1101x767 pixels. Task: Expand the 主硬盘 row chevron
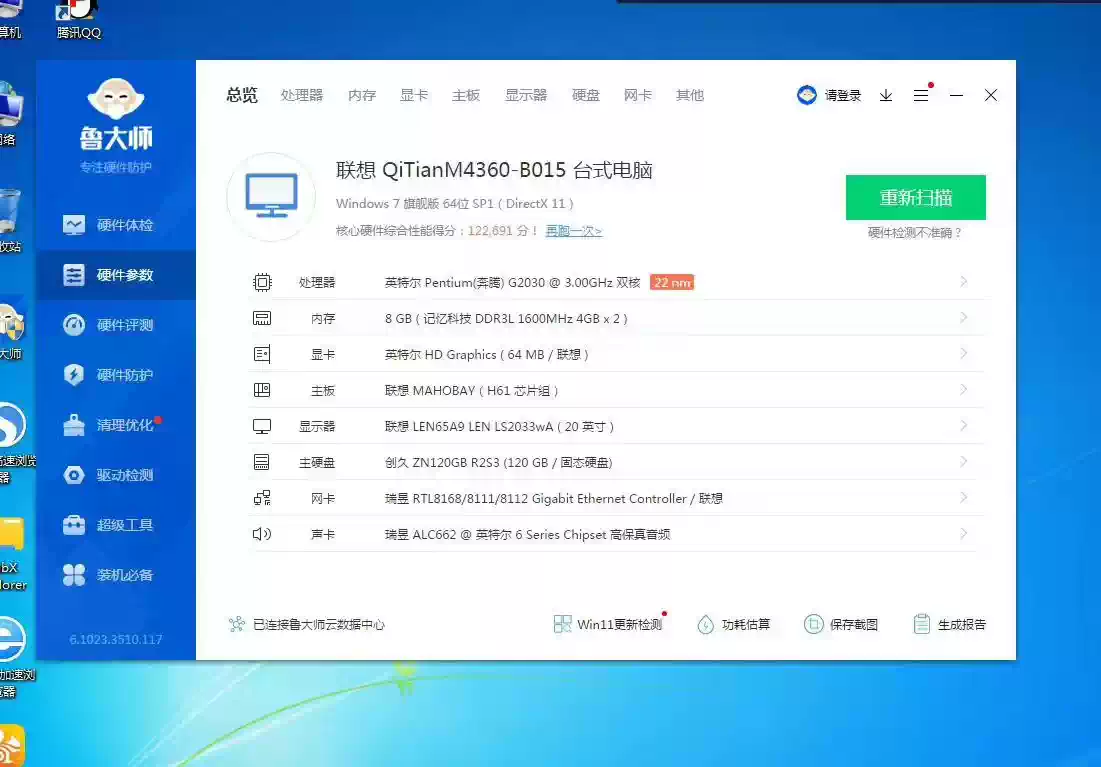click(x=964, y=462)
